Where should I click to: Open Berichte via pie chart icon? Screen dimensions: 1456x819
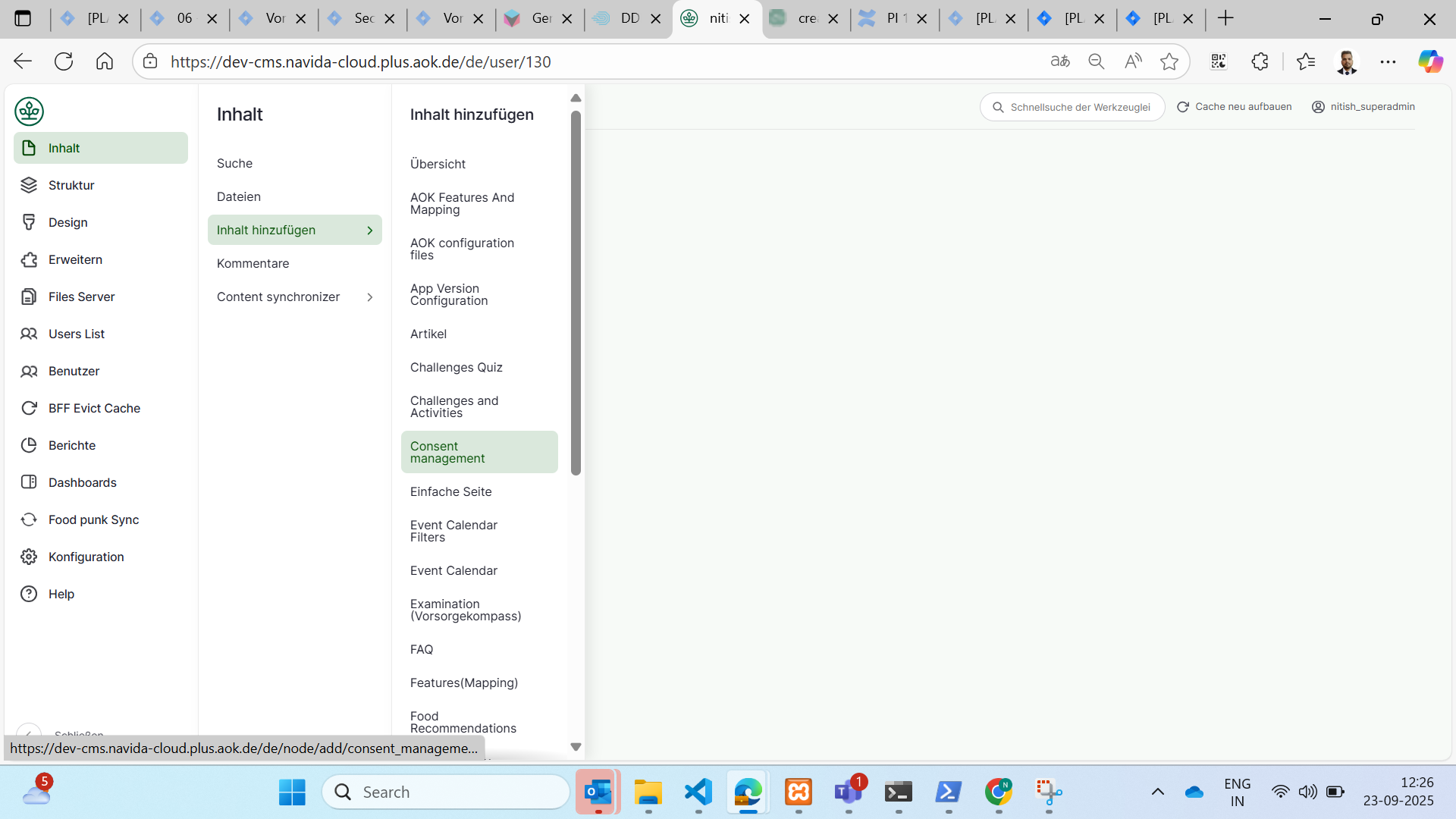point(29,445)
